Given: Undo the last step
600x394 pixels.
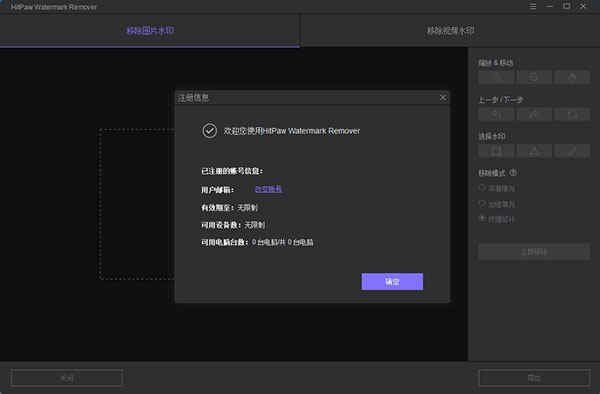Looking at the screenshot, I should click(x=496, y=114).
